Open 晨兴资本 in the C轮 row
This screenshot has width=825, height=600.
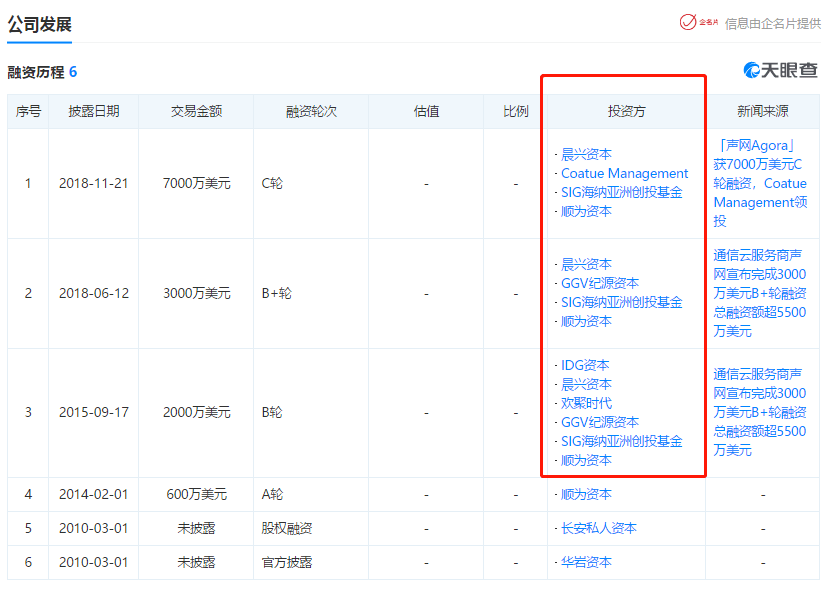click(586, 154)
